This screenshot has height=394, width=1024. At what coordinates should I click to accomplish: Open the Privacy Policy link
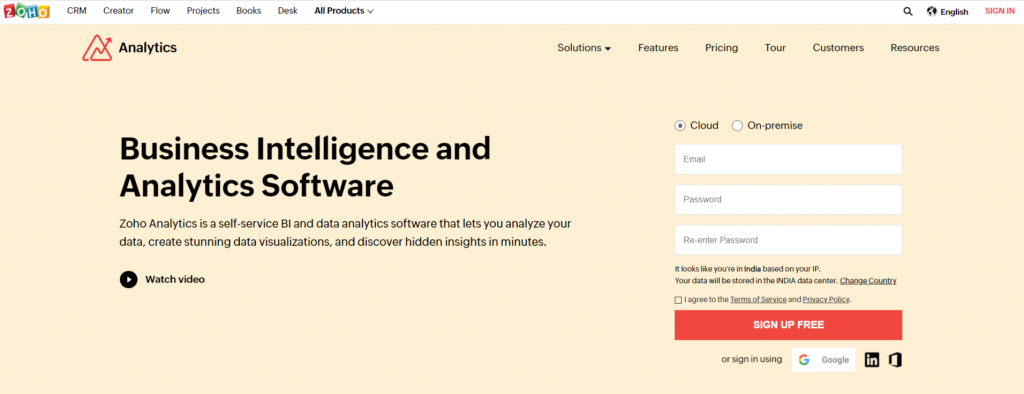826,299
